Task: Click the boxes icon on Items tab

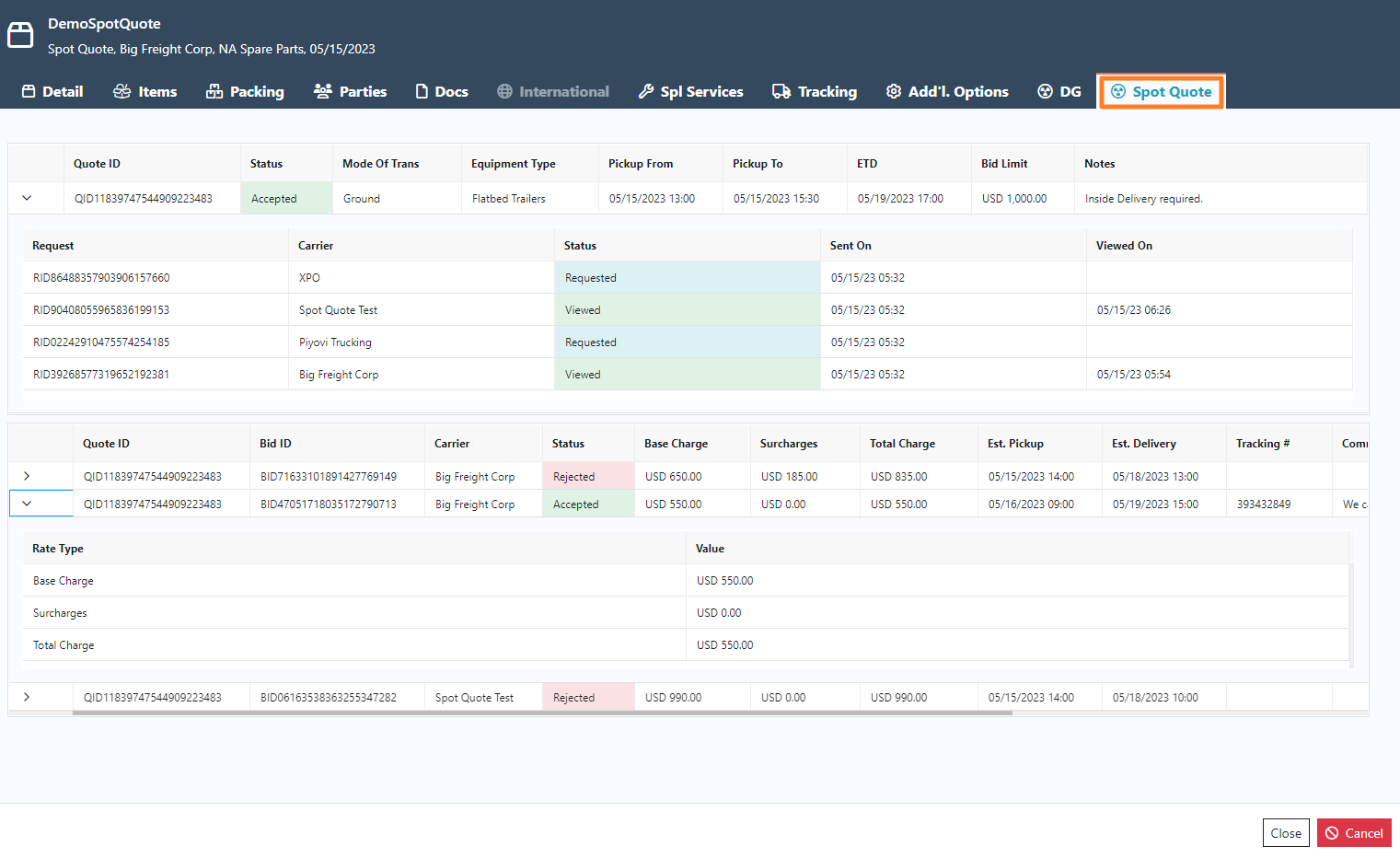Action: point(121,91)
